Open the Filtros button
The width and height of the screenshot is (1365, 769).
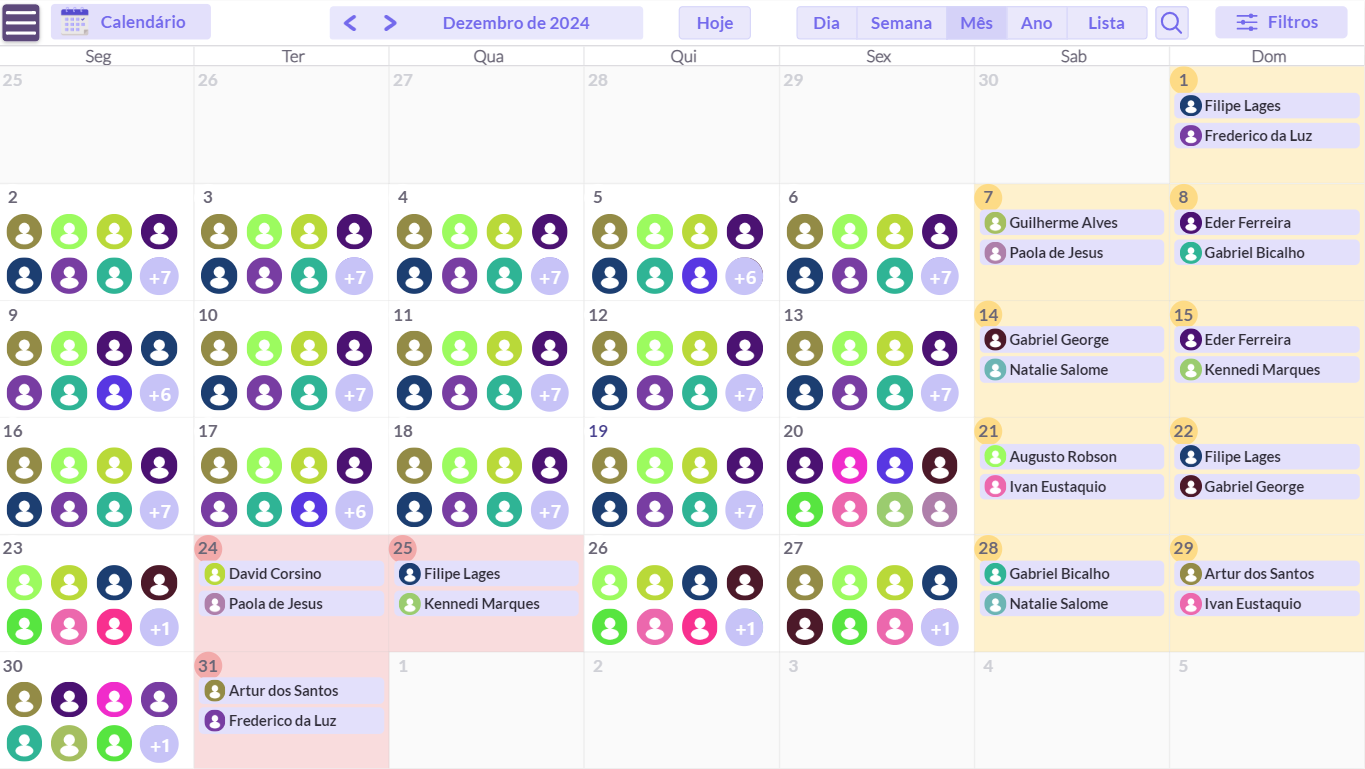[1281, 22]
